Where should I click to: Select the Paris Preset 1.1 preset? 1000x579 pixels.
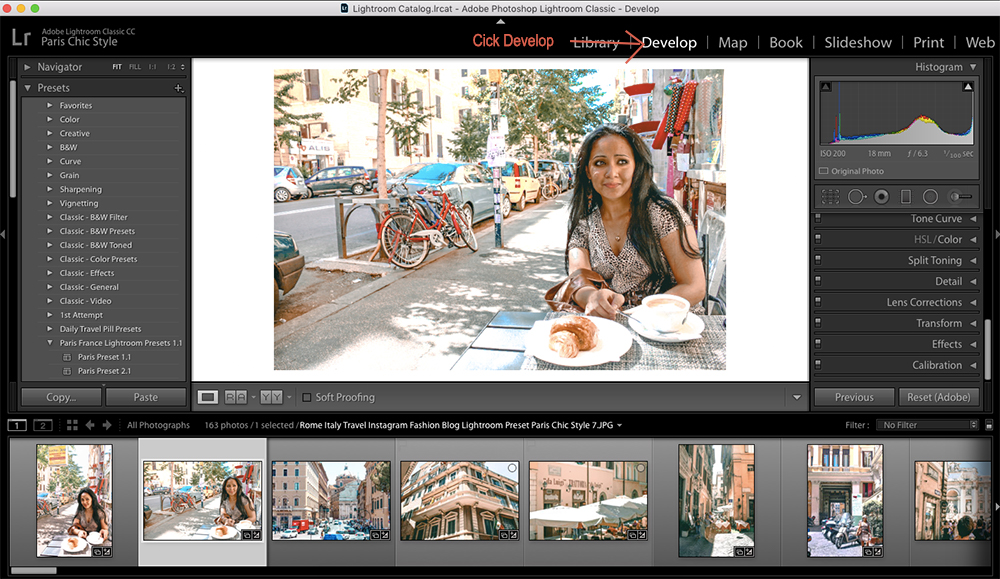coord(104,357)
